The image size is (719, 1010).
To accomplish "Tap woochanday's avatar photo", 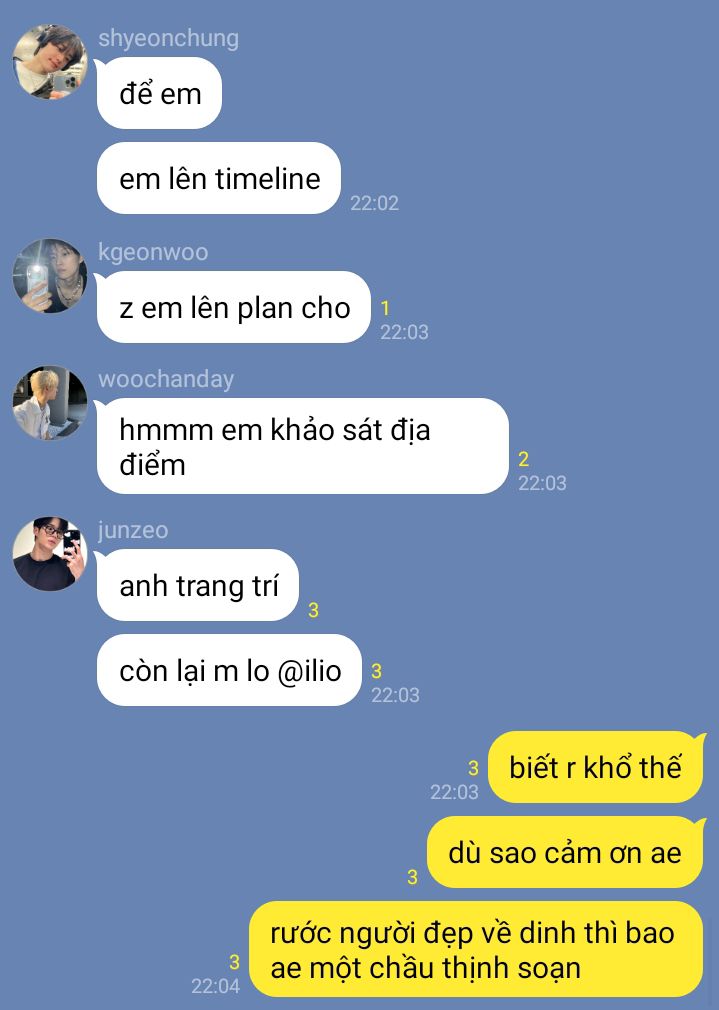I will 50,403.
